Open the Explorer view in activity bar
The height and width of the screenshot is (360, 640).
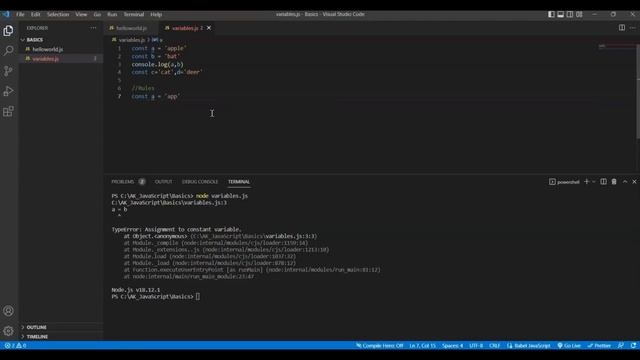tap(8, 31)
